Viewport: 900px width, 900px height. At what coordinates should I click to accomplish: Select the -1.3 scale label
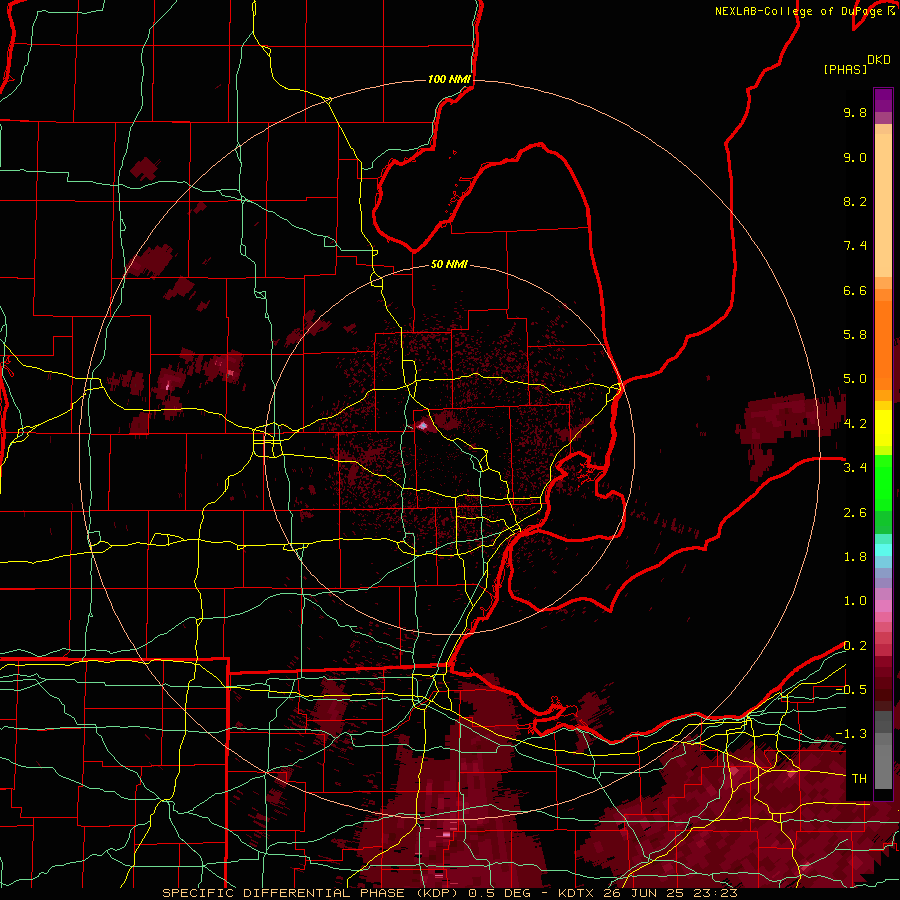tap(851, 734)
